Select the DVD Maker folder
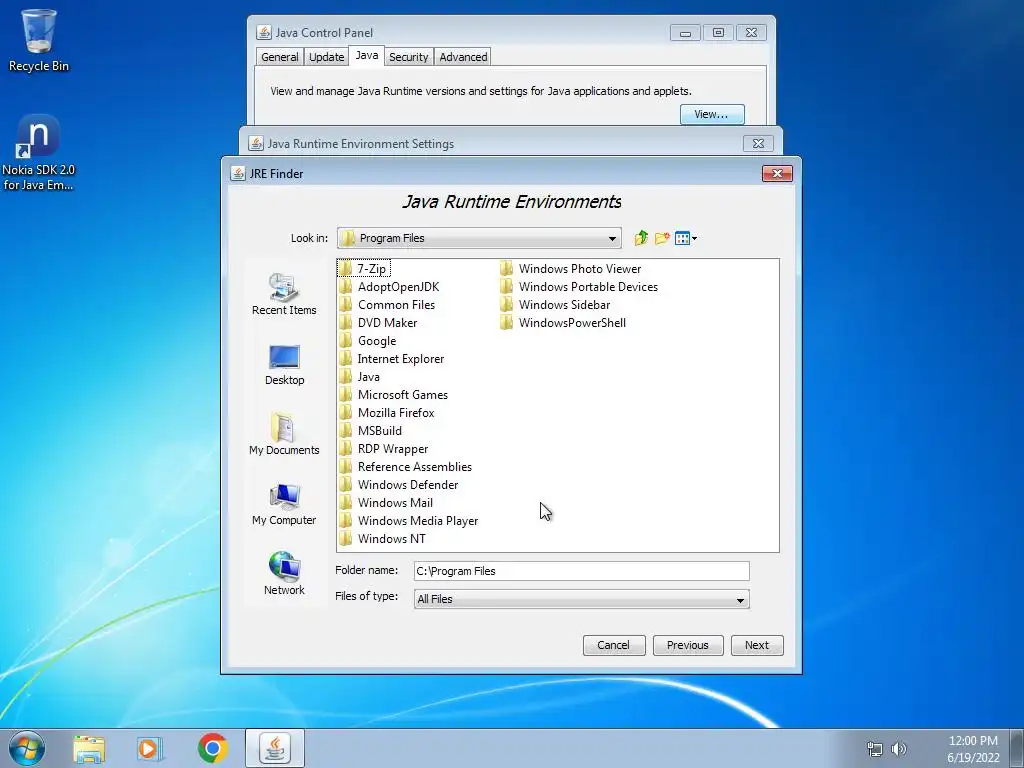Screen dimensions: 1024x768 (377, 323)
